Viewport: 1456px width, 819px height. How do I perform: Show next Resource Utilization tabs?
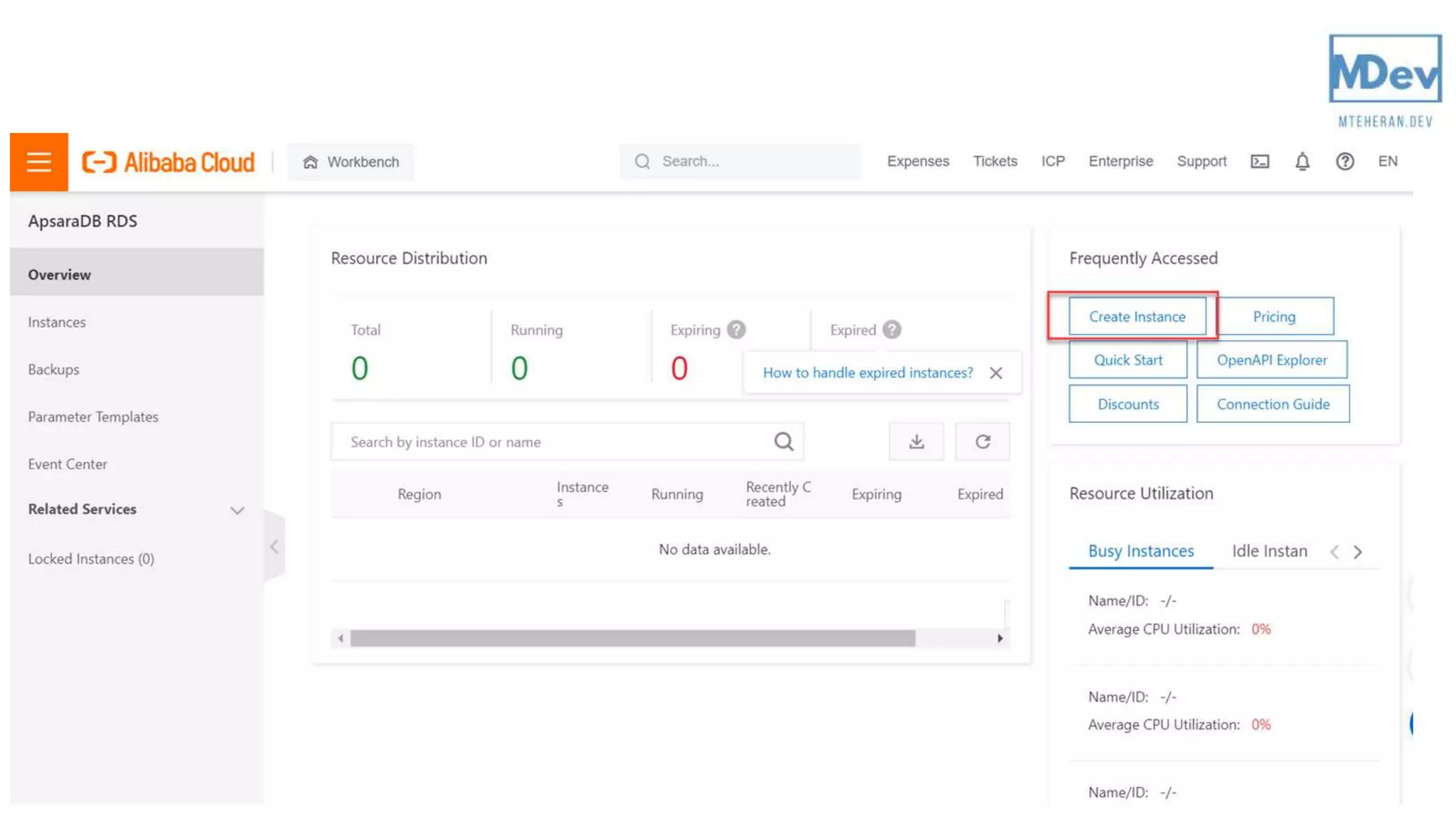[x=1358, y=552]
